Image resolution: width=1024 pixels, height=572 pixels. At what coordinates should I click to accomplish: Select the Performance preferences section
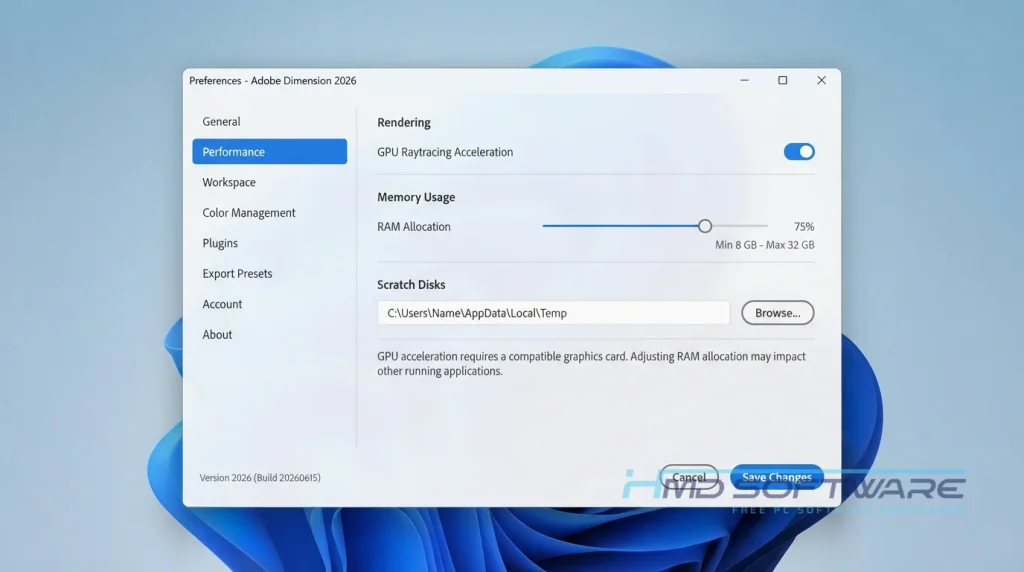[269, 151]
